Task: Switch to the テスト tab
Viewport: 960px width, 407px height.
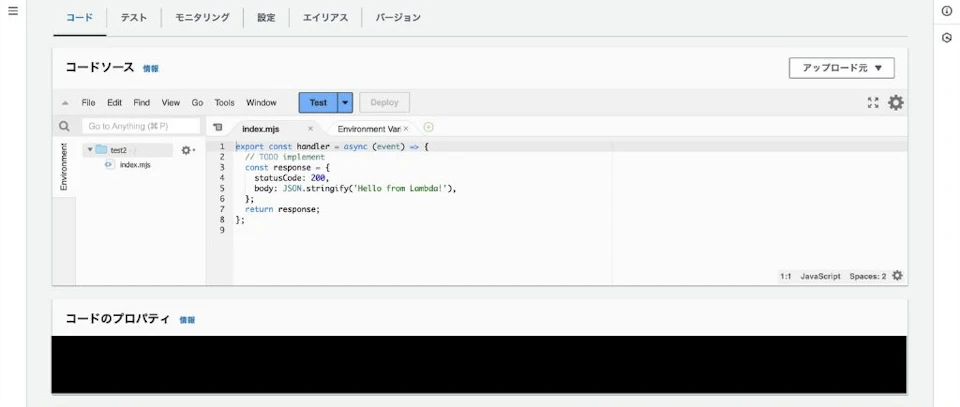Action: click(133, 18)
